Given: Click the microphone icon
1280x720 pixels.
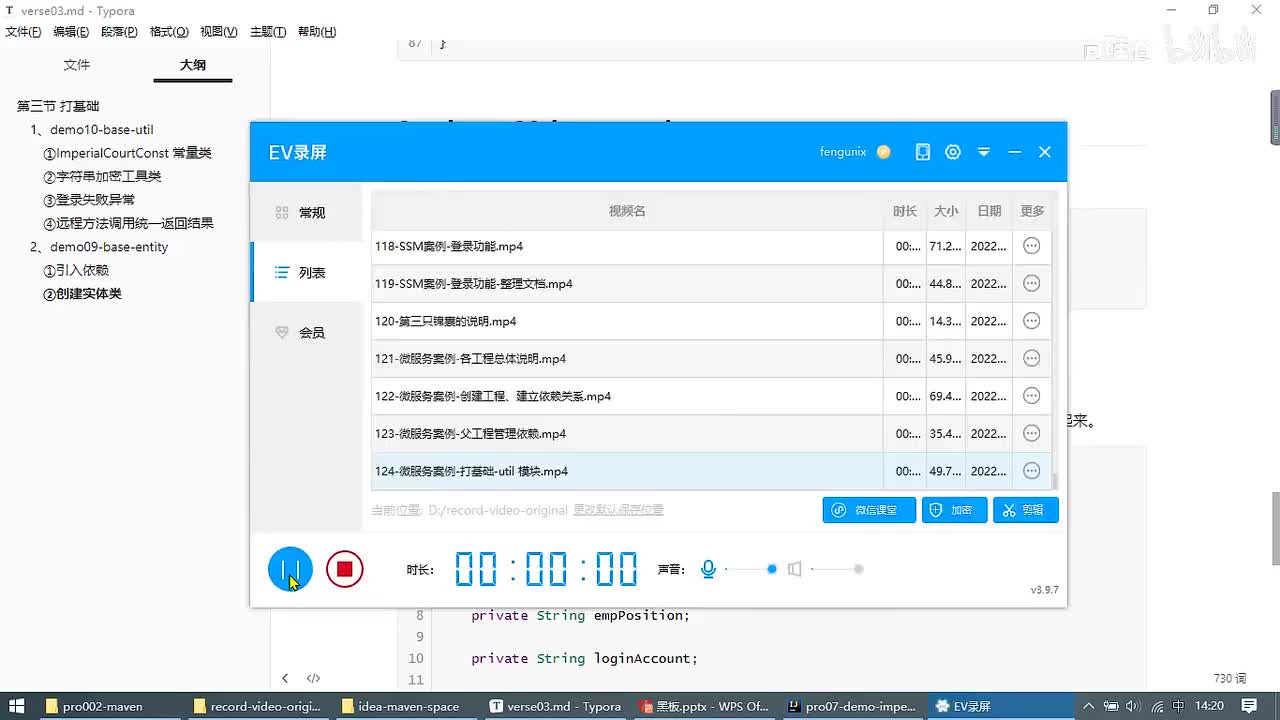Looking at the screenshot, I should (x=708, y=569).
